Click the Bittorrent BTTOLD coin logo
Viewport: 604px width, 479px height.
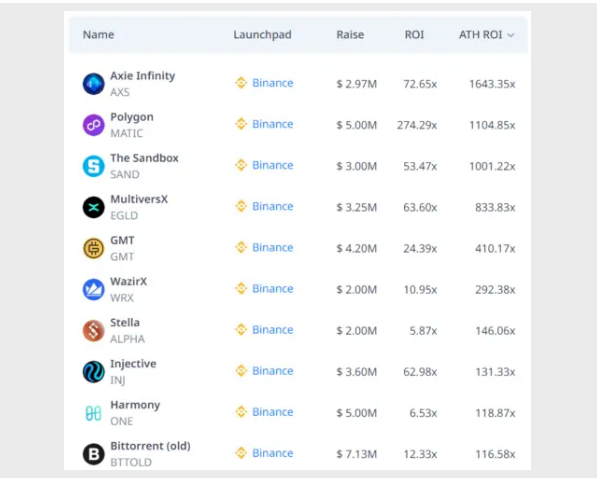pyautogui.click(x=94, y=454)
